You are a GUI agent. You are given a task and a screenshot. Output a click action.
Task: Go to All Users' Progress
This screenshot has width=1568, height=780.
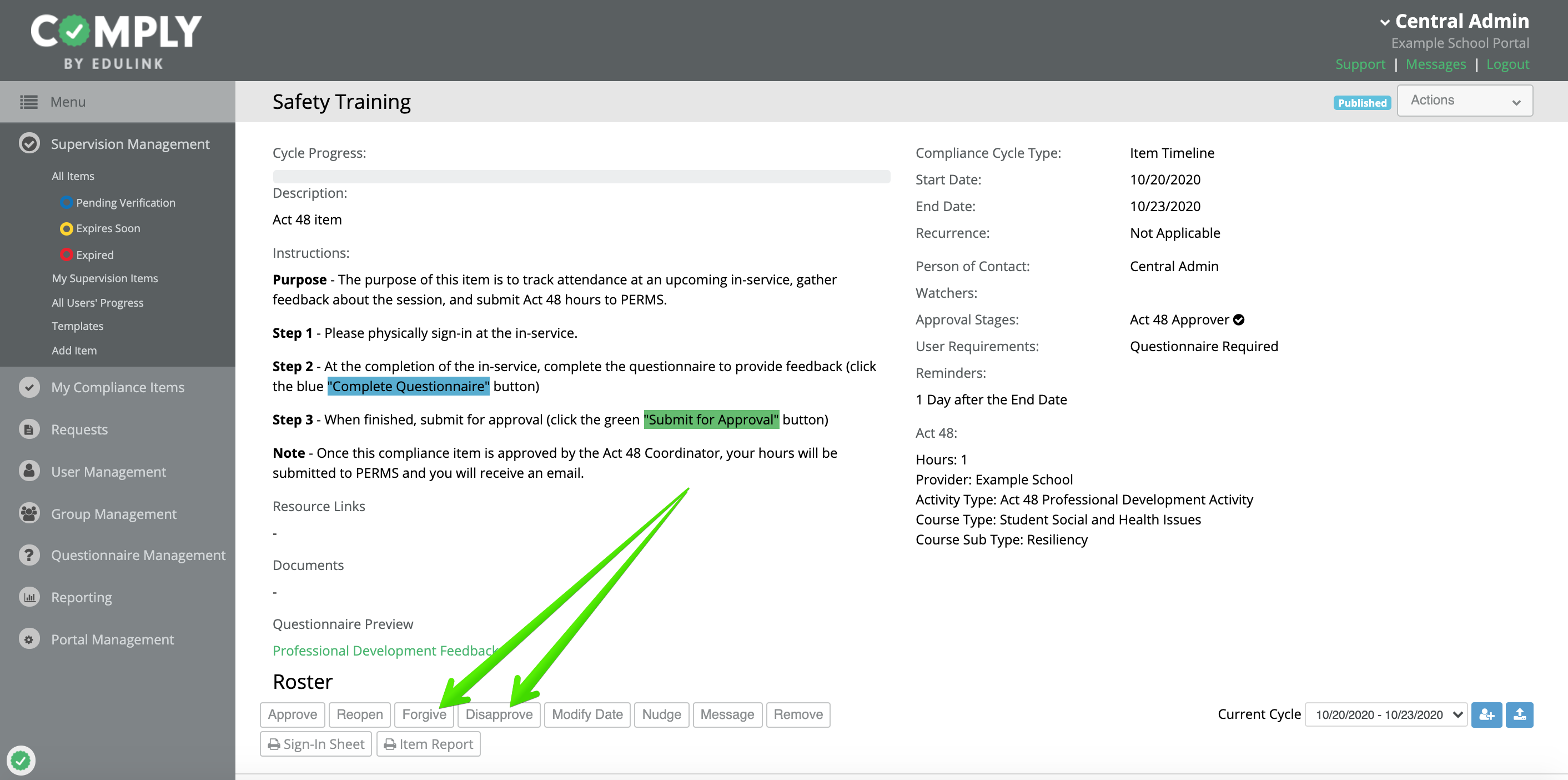coord(97,303)
